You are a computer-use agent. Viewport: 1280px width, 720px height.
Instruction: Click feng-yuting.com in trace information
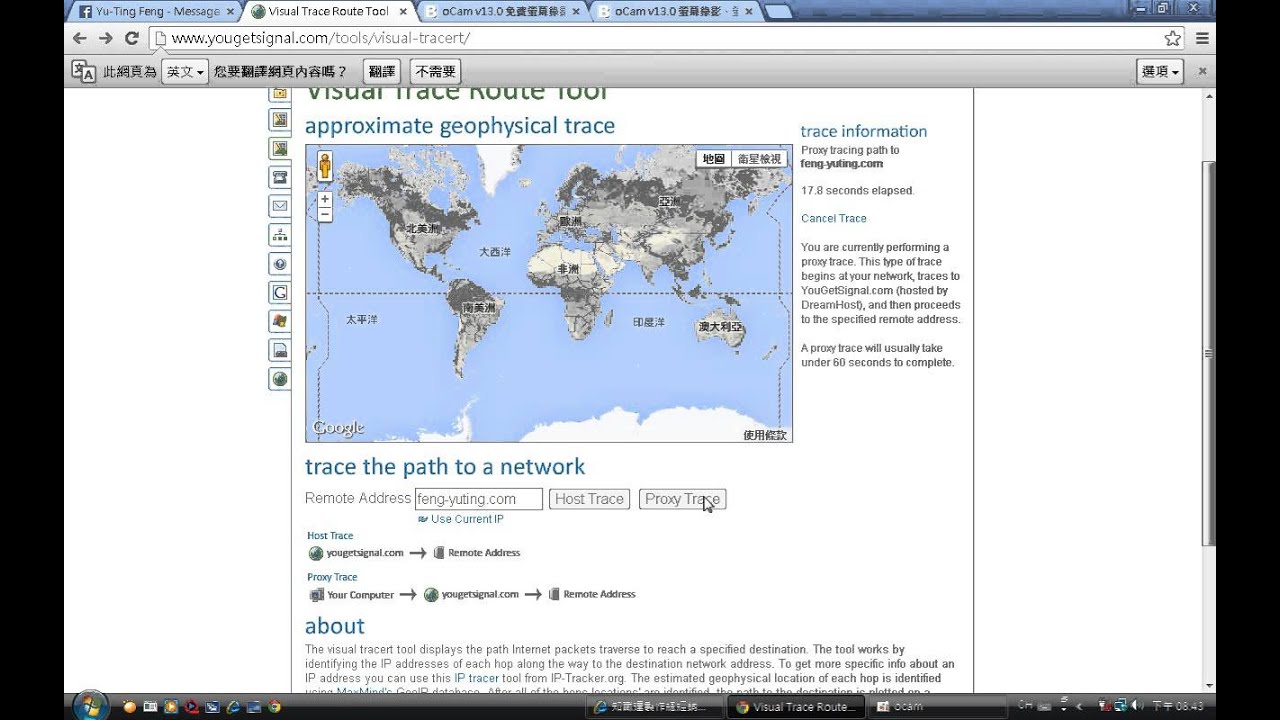pos(842,163)
